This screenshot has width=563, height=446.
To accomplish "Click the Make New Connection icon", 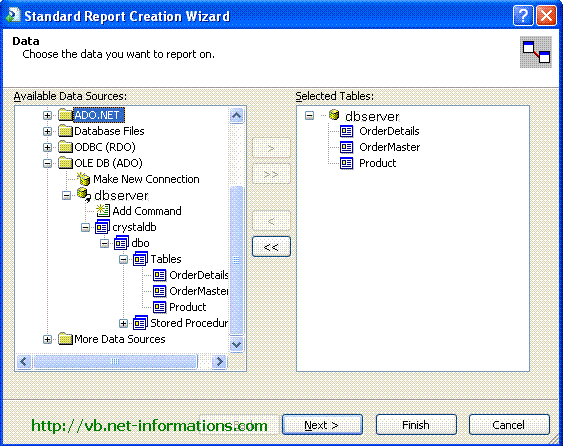I will coord(84,178).
